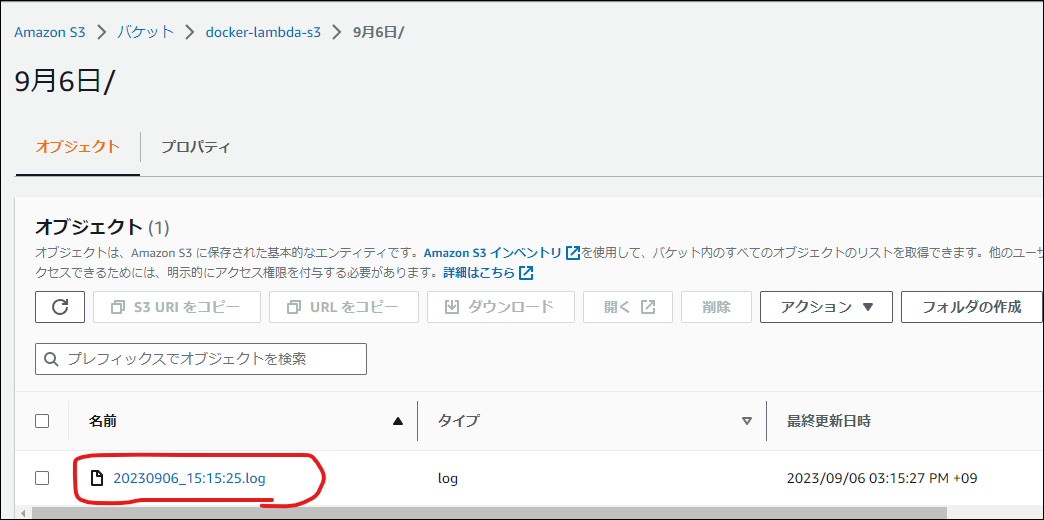Click the refresh objects icon button
Image resolution: width=1044 pixels, height=520 pixels.
tap(60, 307)
